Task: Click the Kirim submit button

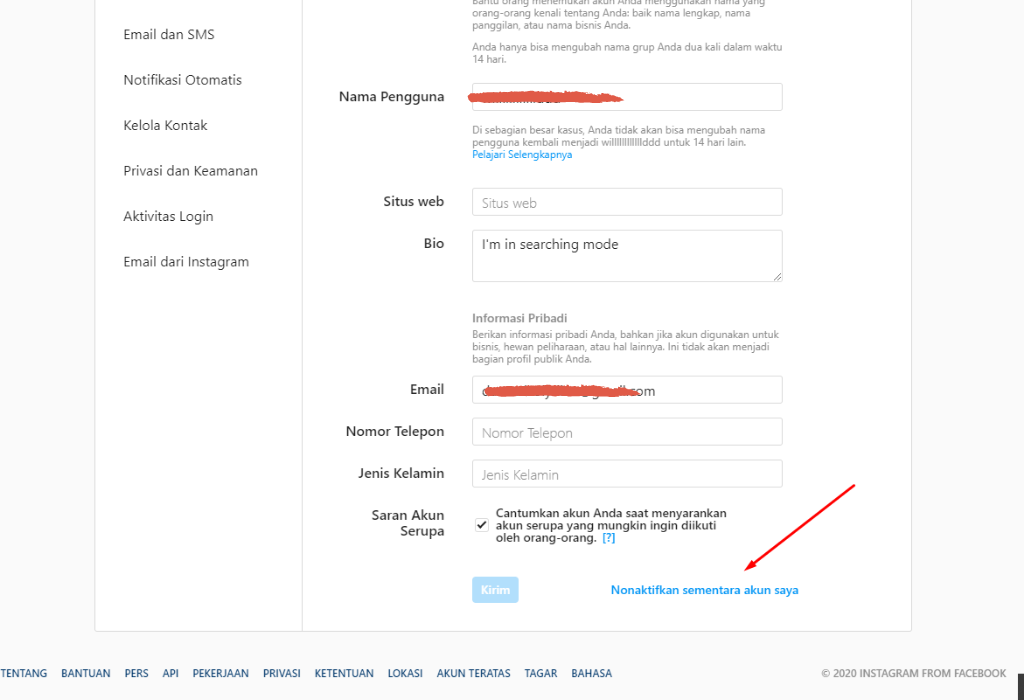Action: point(495,590)
